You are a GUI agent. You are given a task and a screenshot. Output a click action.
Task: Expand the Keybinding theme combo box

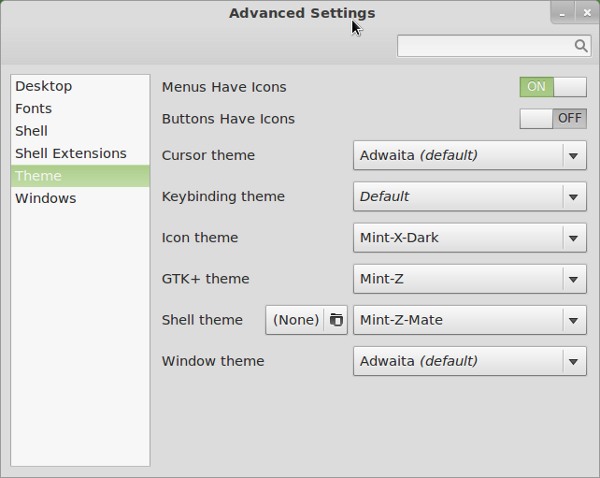coord(470,197)
